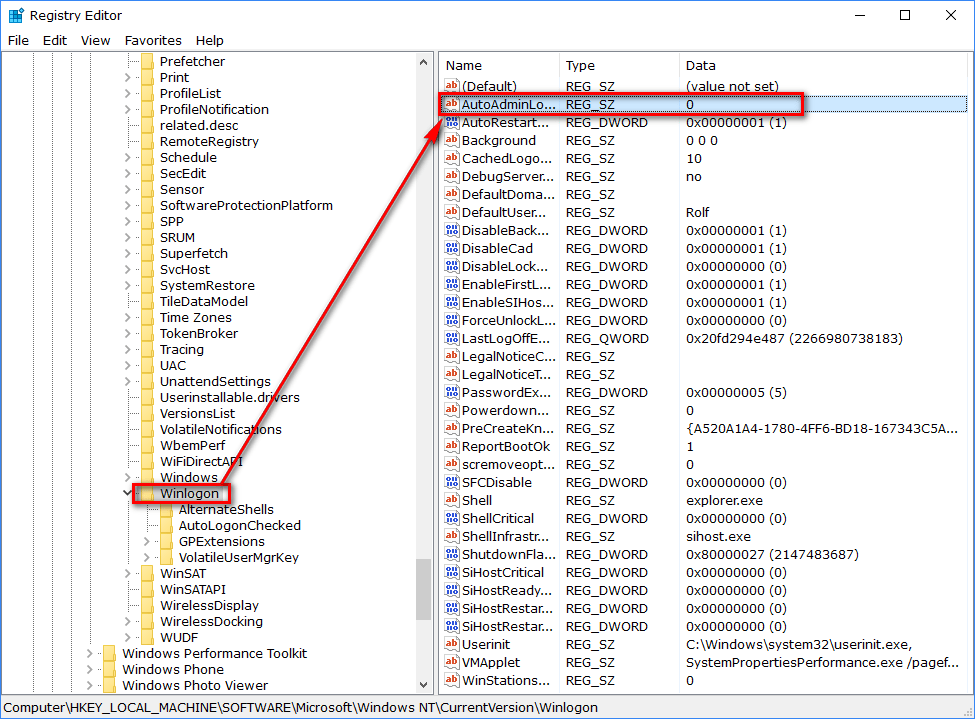This screenshot has height=719, width=975.
Task: Click the folder icon of WUDF key
Action: 147,638
